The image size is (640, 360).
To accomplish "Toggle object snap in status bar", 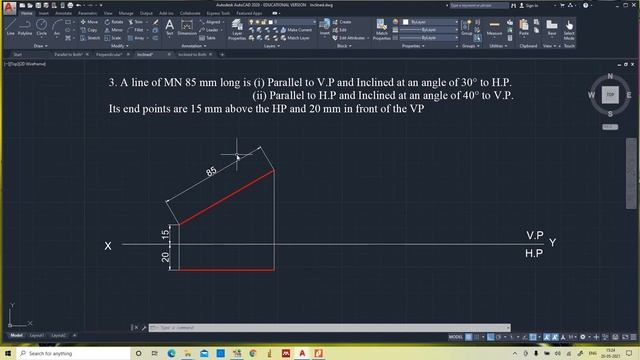I will tap(533, 337).
